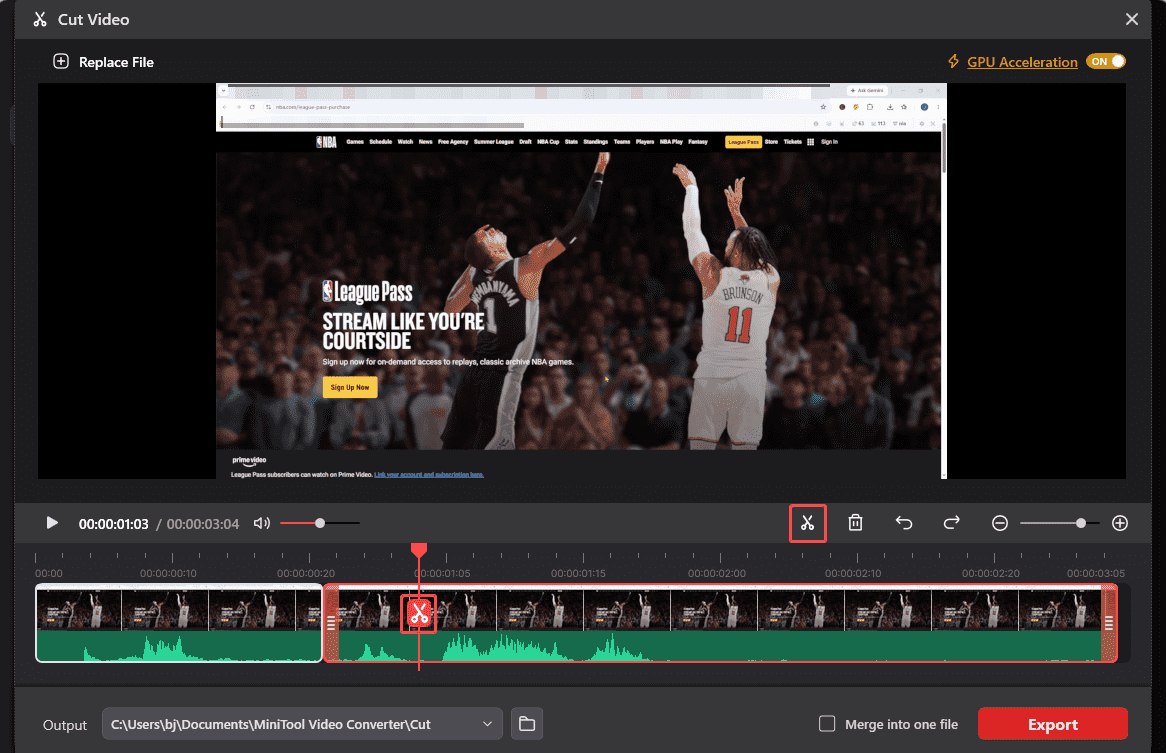Click ruler label 00:00:02:20
This screenshot has height=753, width=1166.
(991, 573)
